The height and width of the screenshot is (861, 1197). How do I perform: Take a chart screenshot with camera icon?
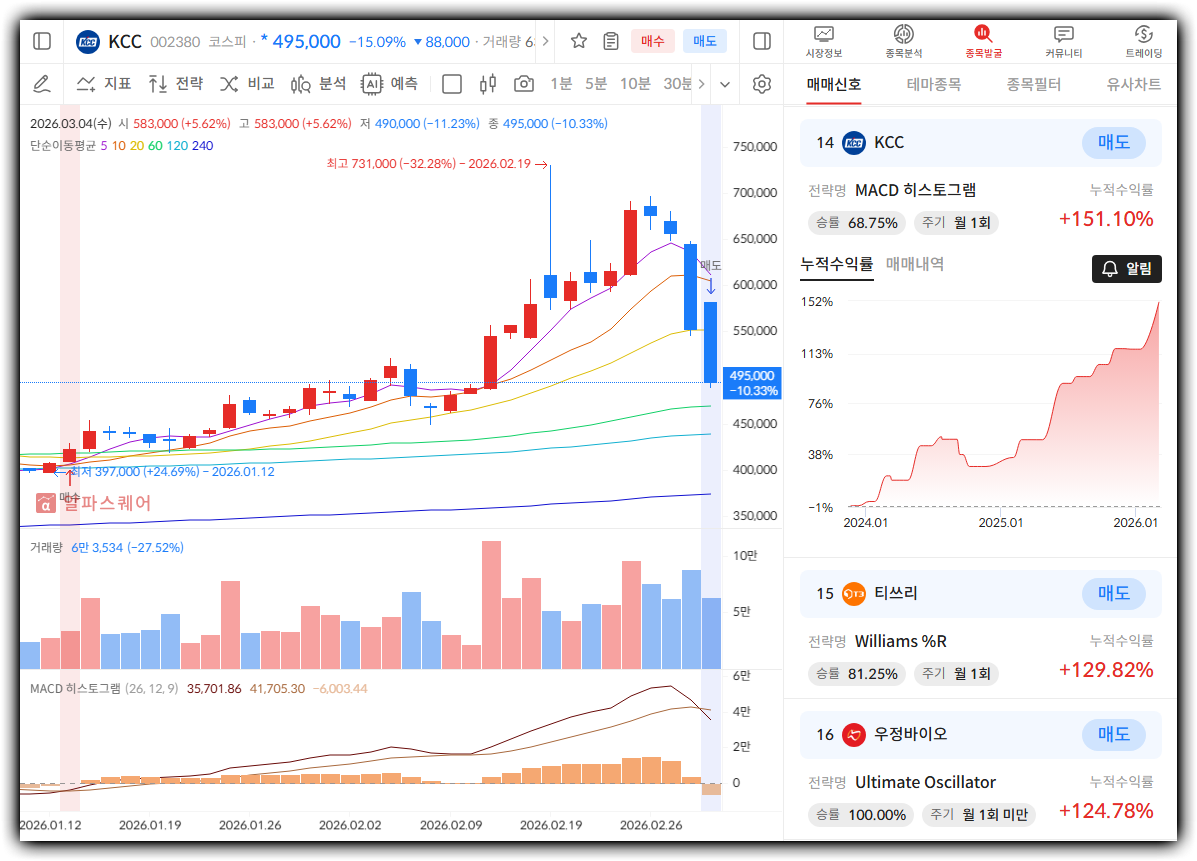tap(523, 84)
